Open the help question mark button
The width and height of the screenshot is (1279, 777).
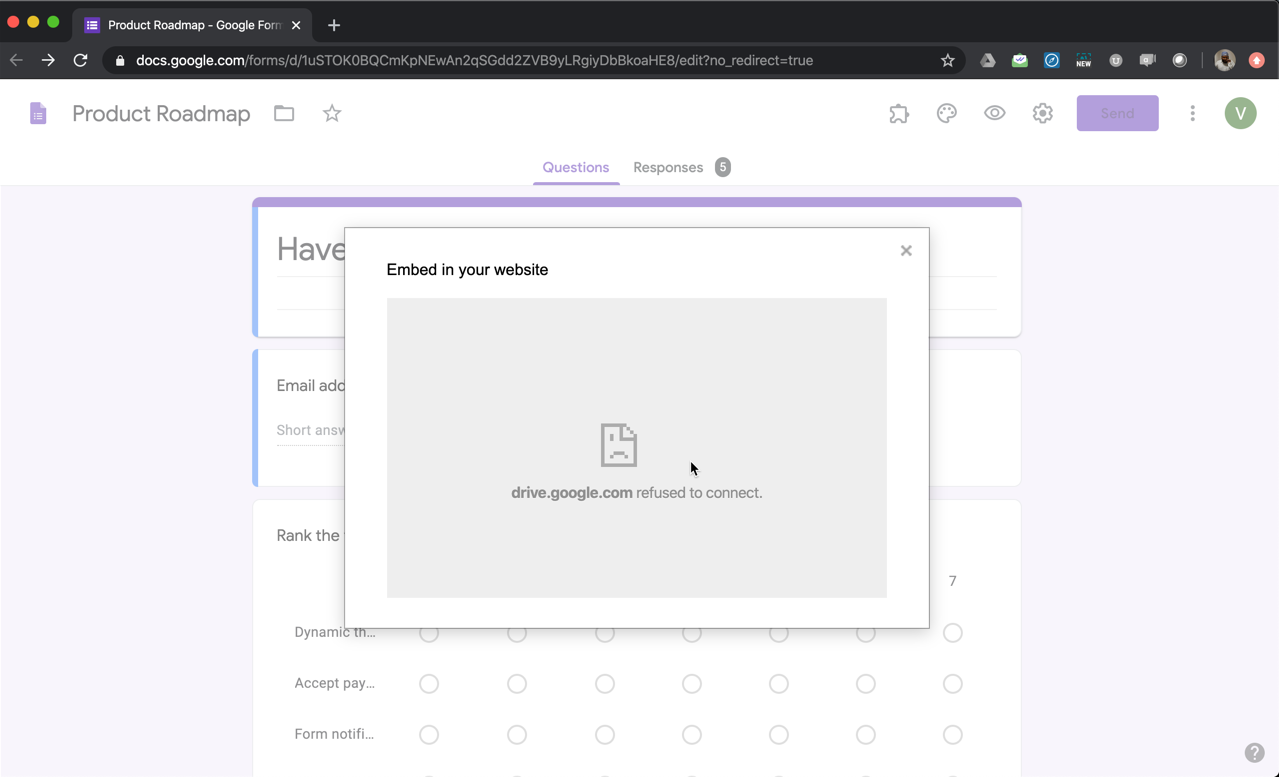1254,753
